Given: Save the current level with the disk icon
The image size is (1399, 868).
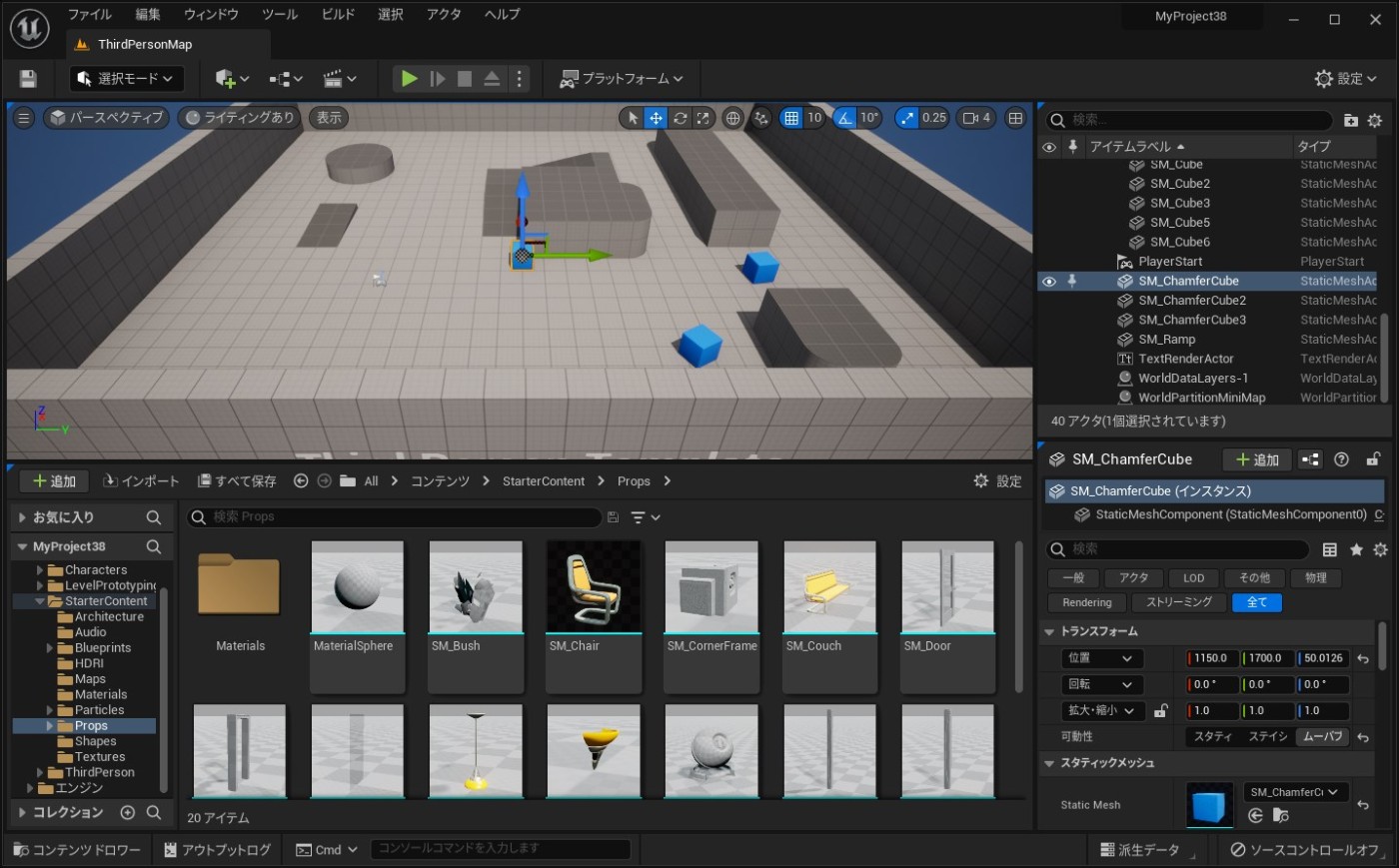Looking at the screenshot, I should point(28,79).
